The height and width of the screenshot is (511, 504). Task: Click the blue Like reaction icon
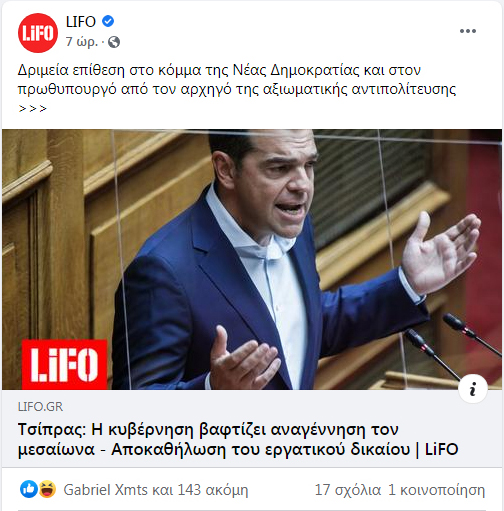coord(29,489)
